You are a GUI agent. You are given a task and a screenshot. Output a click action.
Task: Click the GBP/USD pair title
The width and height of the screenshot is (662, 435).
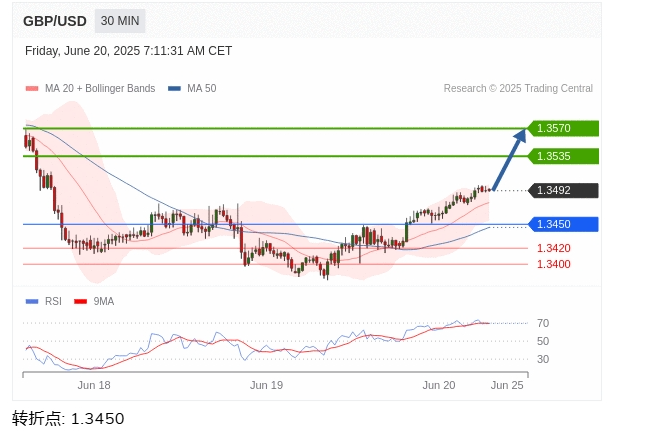[x=55, y=21]
